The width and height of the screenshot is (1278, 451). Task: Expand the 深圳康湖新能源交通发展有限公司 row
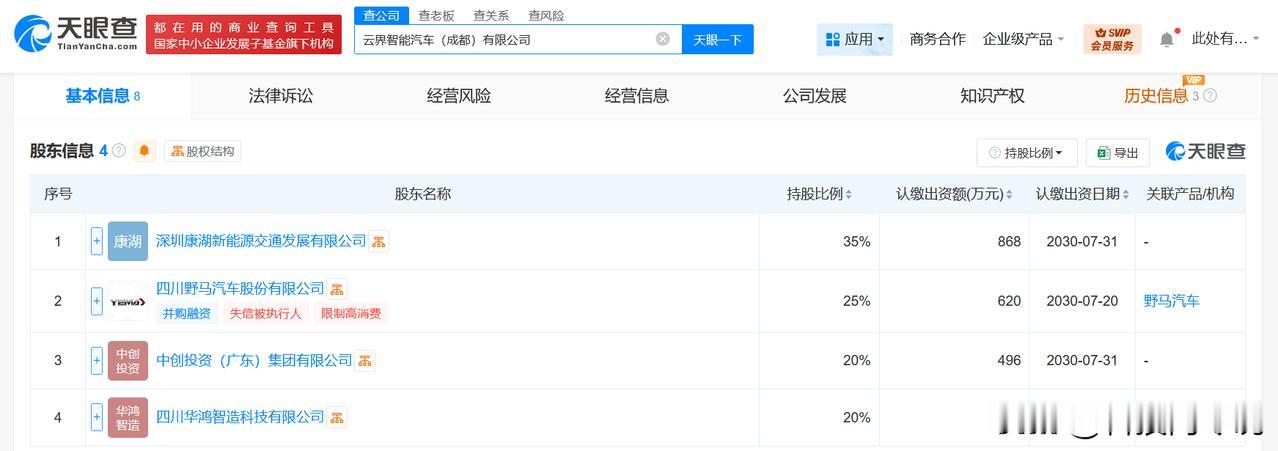tap(97, 241)
